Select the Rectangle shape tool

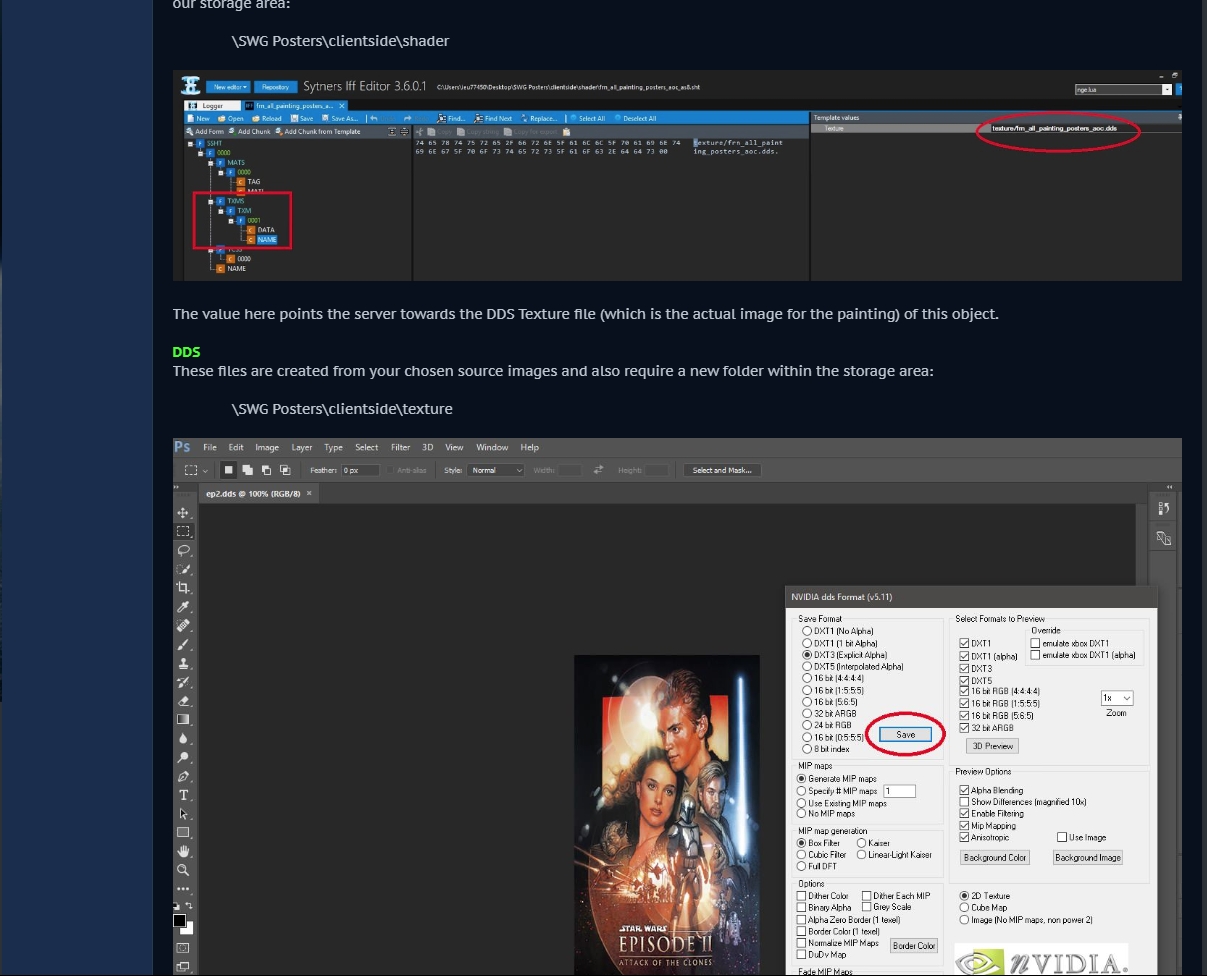coord(184,832)
